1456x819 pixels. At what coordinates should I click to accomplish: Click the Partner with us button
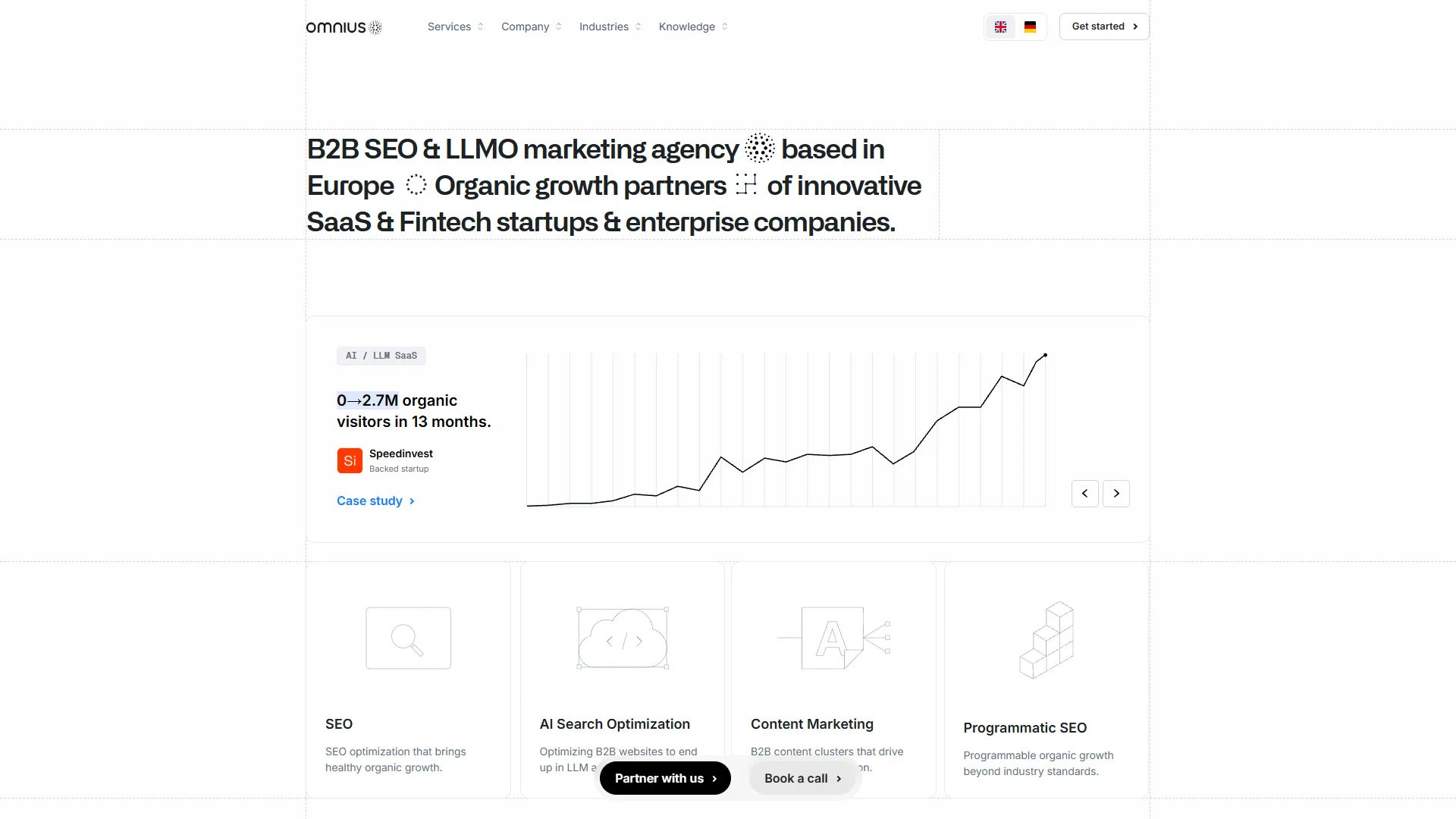point(665,778)
